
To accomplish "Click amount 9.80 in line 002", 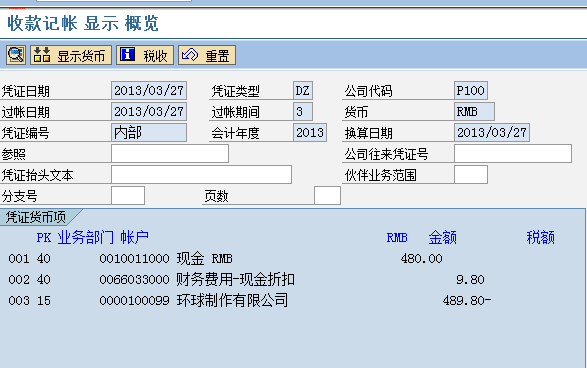I will pos(470,280).
